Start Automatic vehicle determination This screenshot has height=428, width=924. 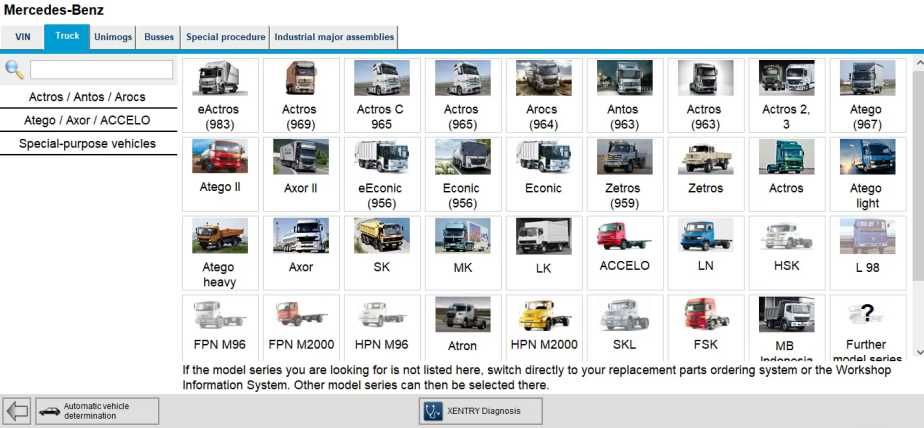point(97,411)
